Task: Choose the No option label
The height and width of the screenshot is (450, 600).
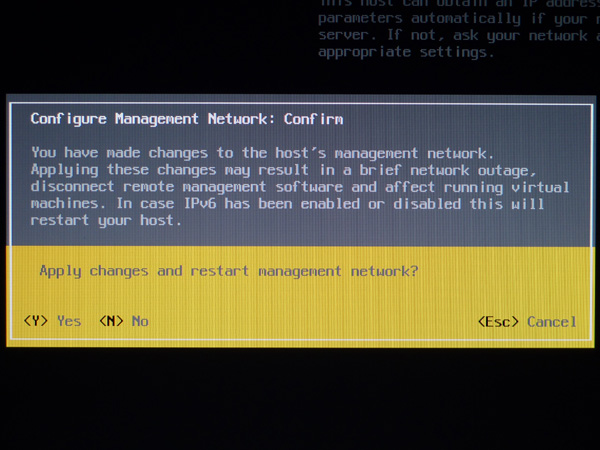Action: pos(140,321)
